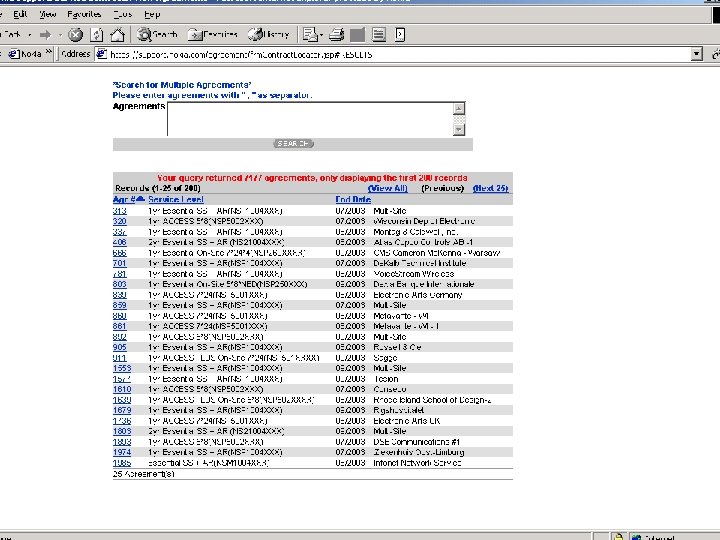Sort by the Agr # column header
The width and height of the screenshot is (720, 540).
click(129, 199)
